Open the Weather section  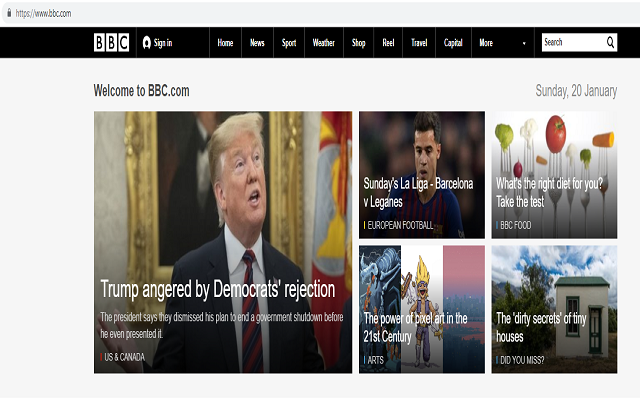324,42
